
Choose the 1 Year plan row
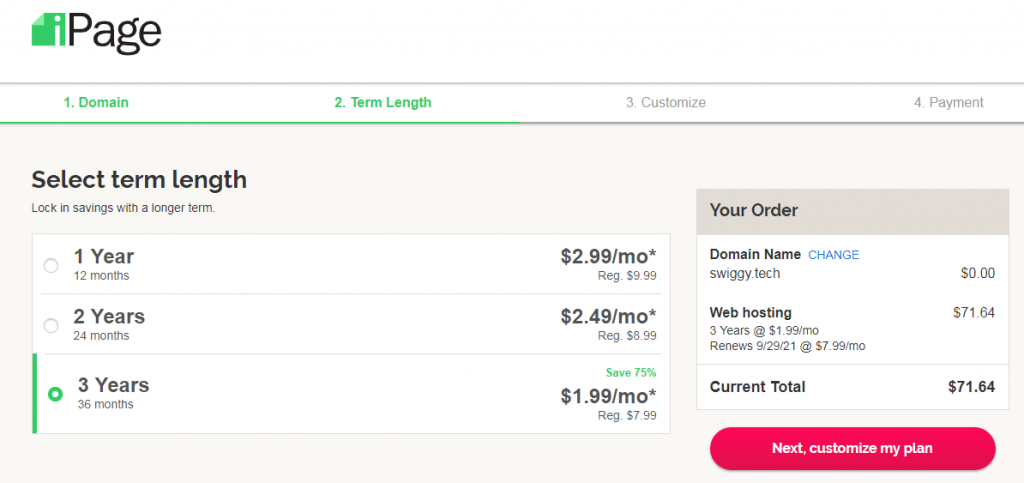(x=351, y=264)
